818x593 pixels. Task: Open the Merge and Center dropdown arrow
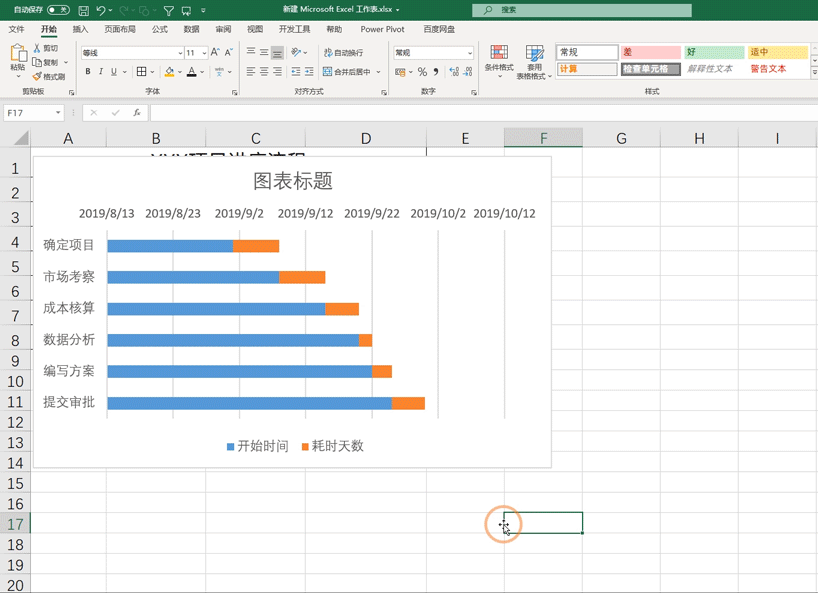[378, 72]
